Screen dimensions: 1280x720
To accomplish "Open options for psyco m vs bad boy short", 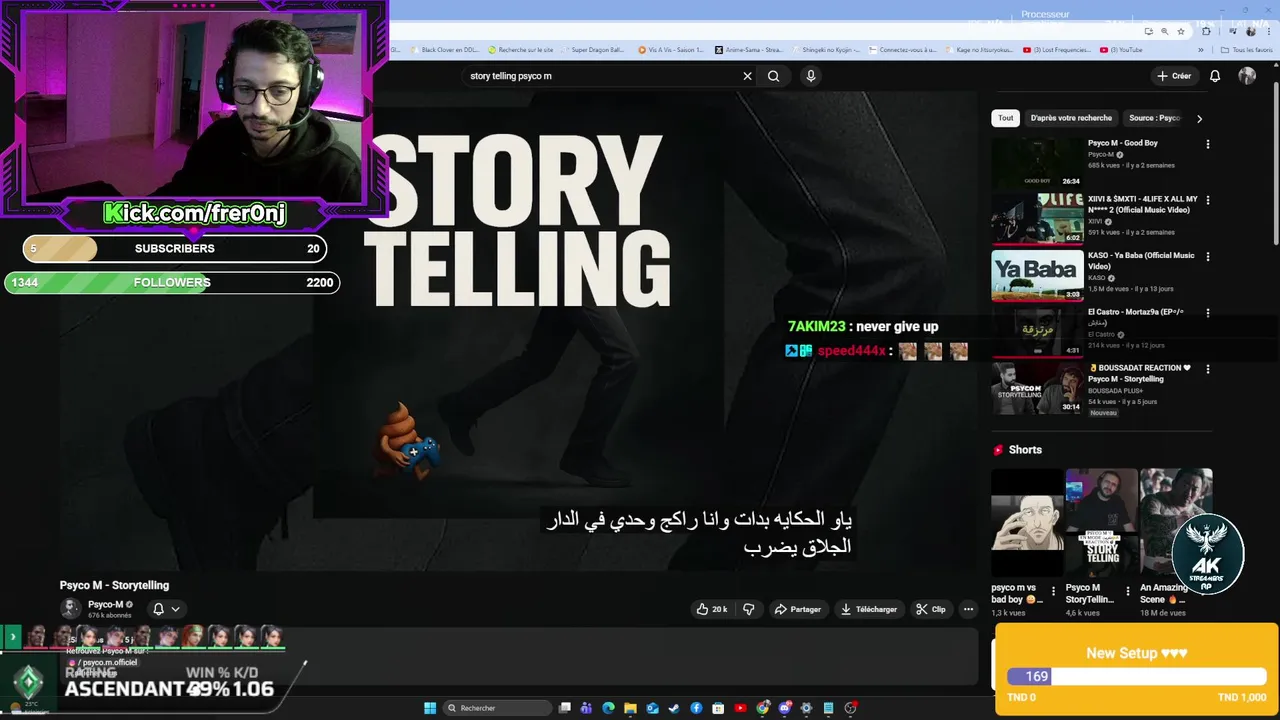I will pos(1053,591).
